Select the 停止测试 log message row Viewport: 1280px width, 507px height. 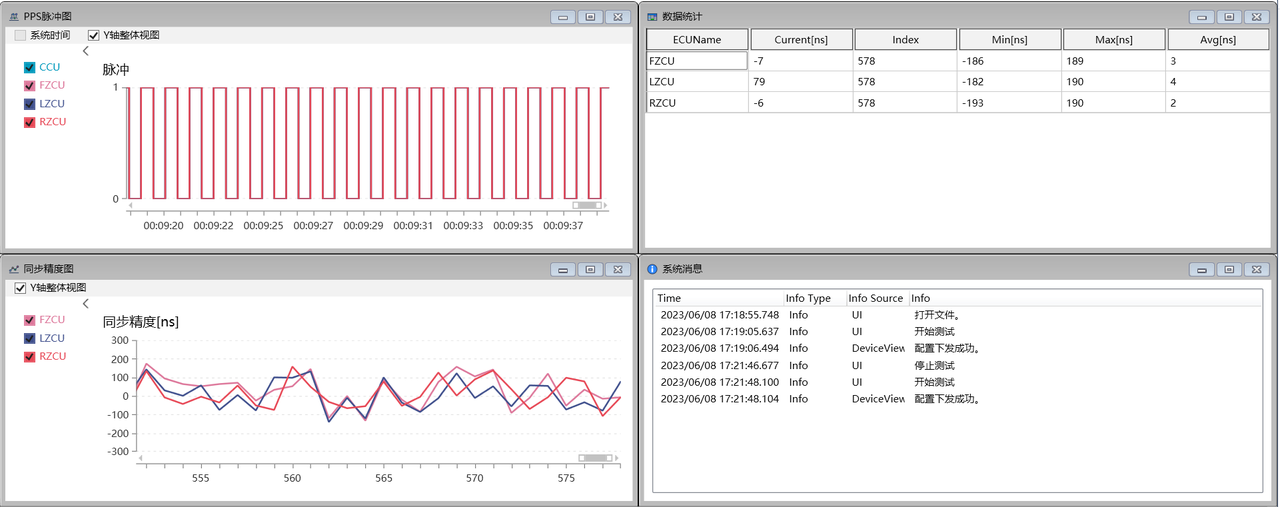click(x=958, y=365)
